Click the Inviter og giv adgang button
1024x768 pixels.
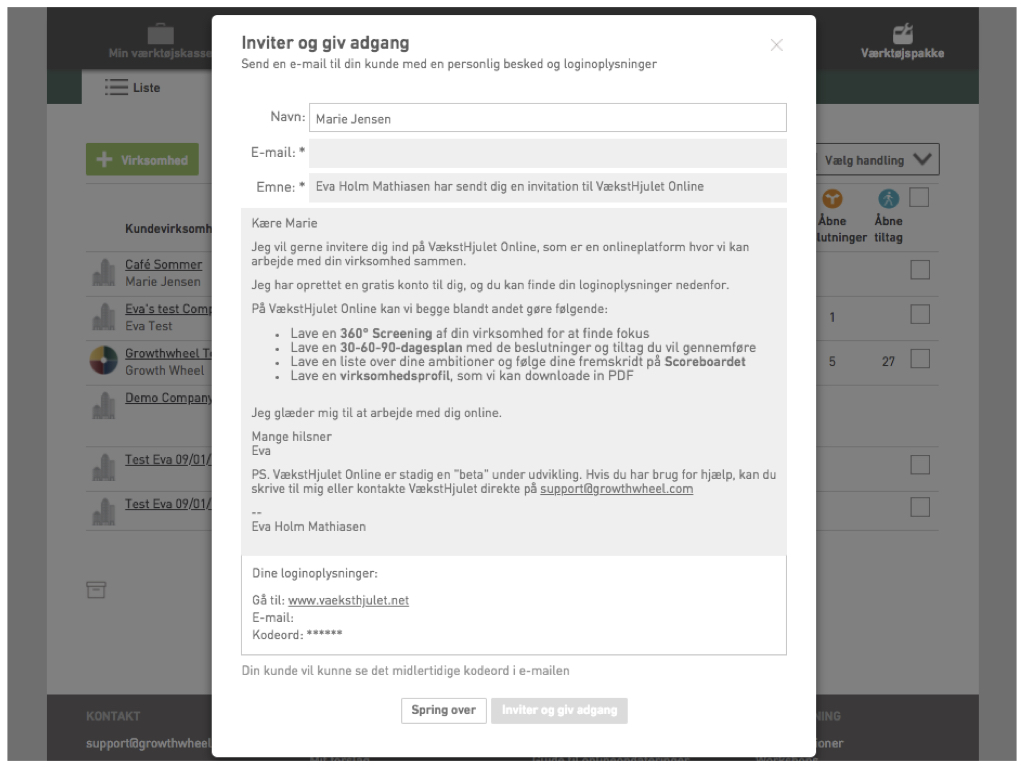559,710
